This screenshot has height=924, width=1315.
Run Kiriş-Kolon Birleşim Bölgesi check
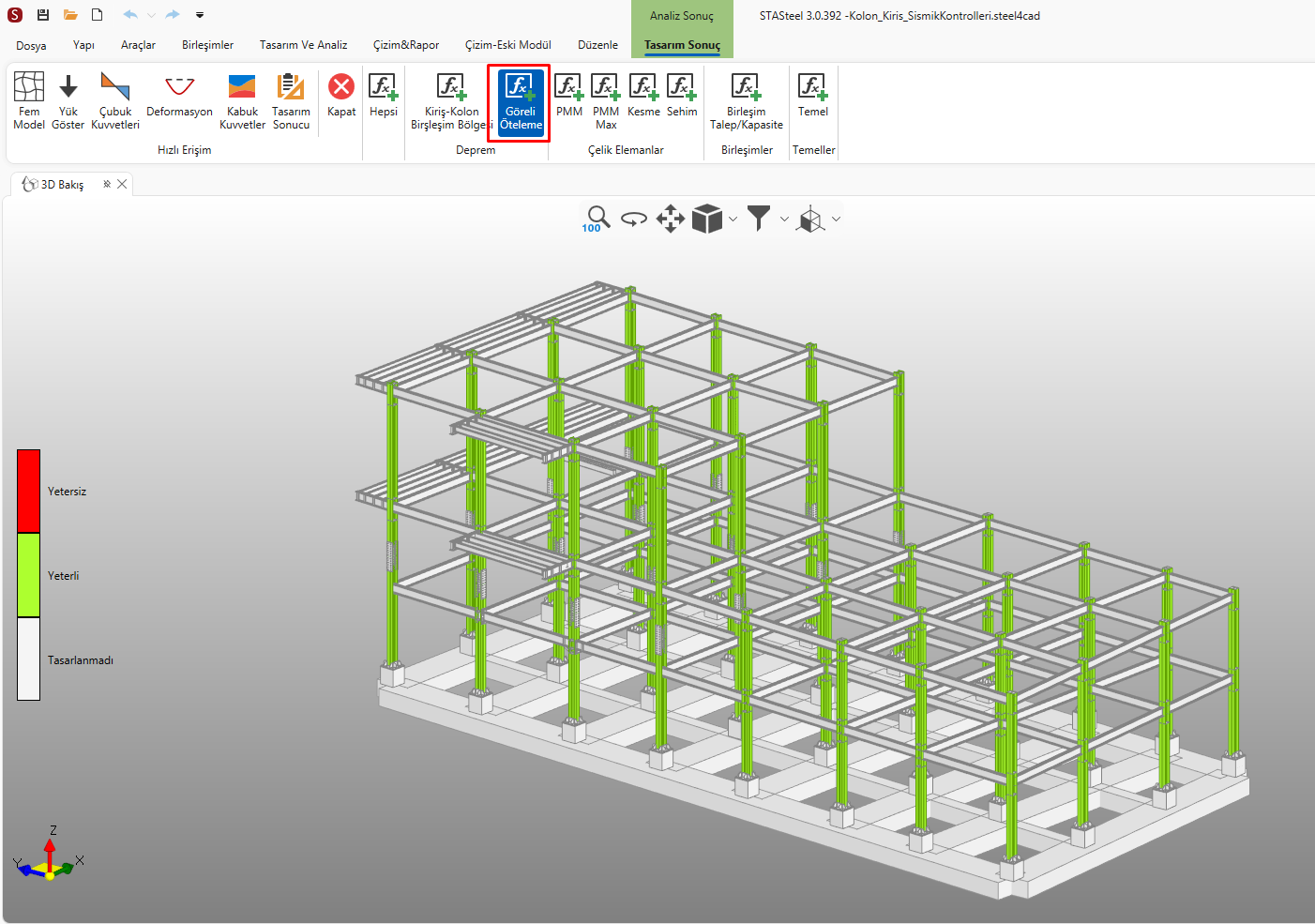(451, 99)
